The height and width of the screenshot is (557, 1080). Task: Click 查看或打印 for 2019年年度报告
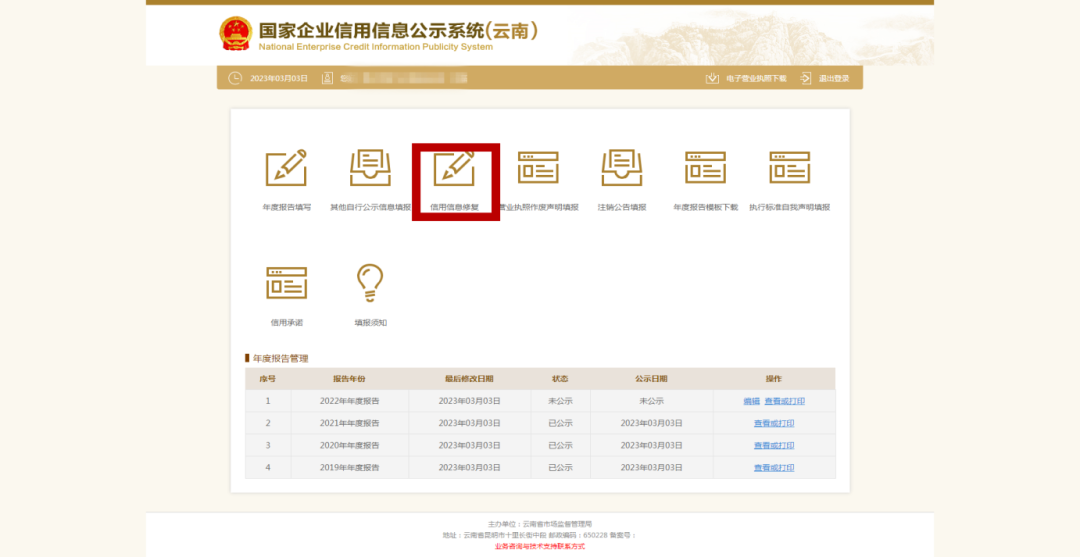774,467
